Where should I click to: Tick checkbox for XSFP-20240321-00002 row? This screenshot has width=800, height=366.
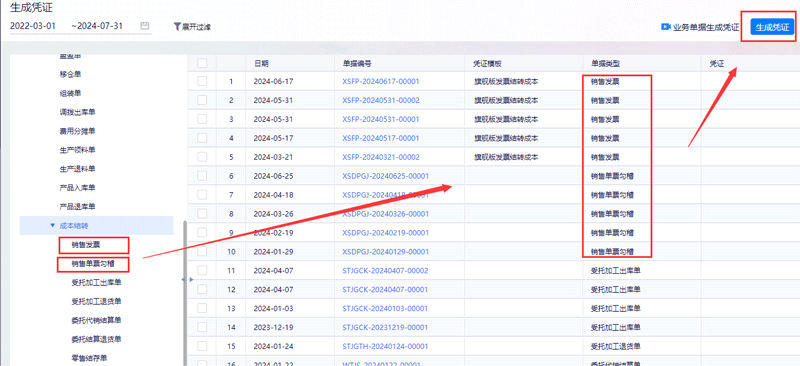tap(203, 157)
